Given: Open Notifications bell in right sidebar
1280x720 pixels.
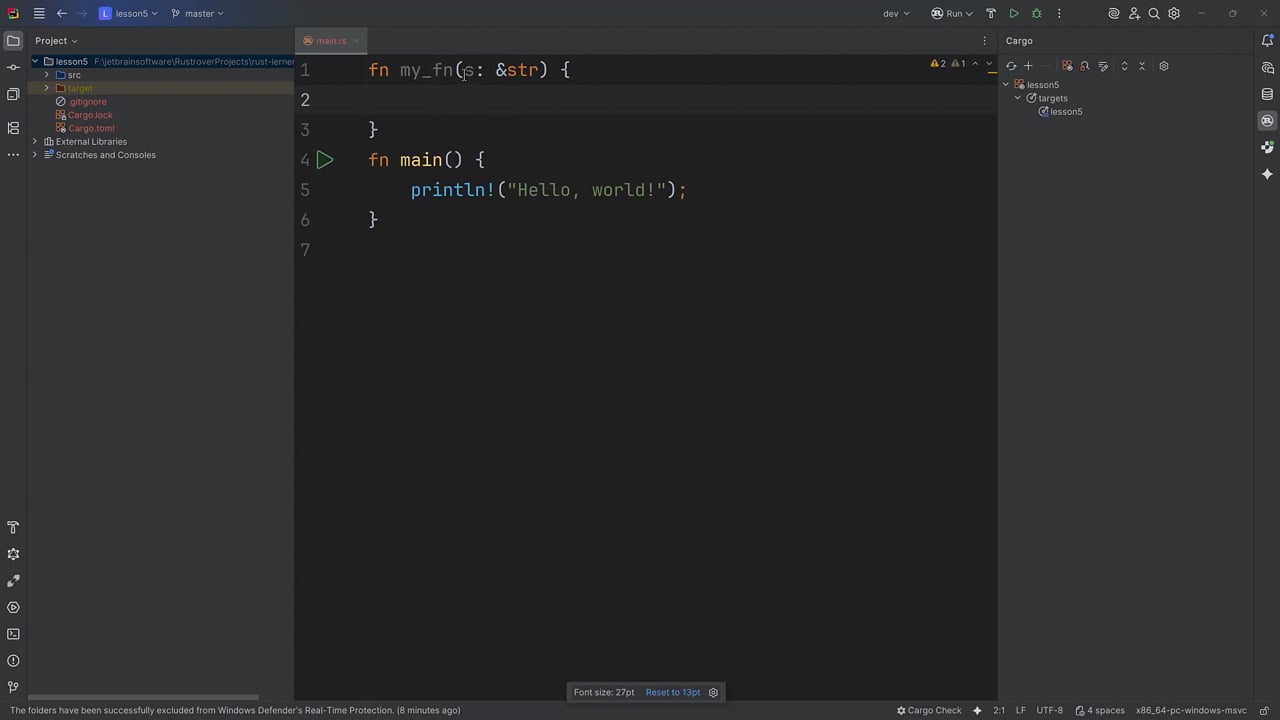Looking at the screenshot, I should point(1267,41).
